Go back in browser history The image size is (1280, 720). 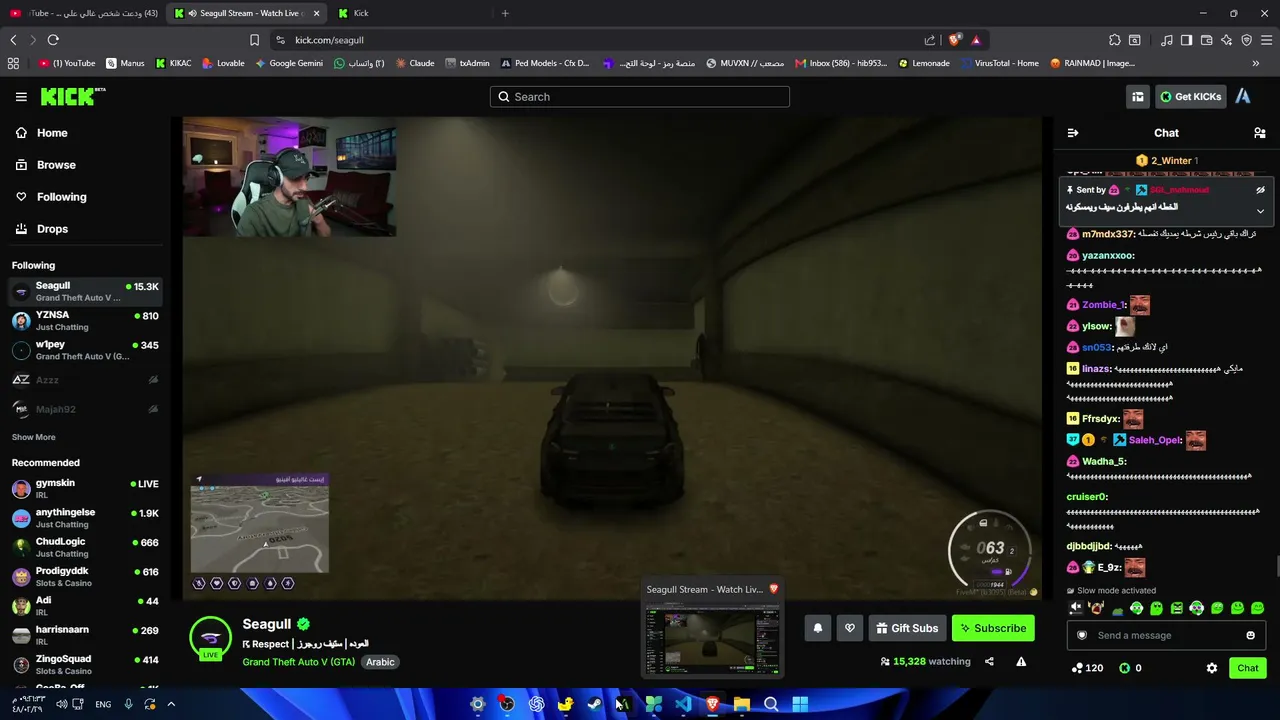[x=13, y=40]
